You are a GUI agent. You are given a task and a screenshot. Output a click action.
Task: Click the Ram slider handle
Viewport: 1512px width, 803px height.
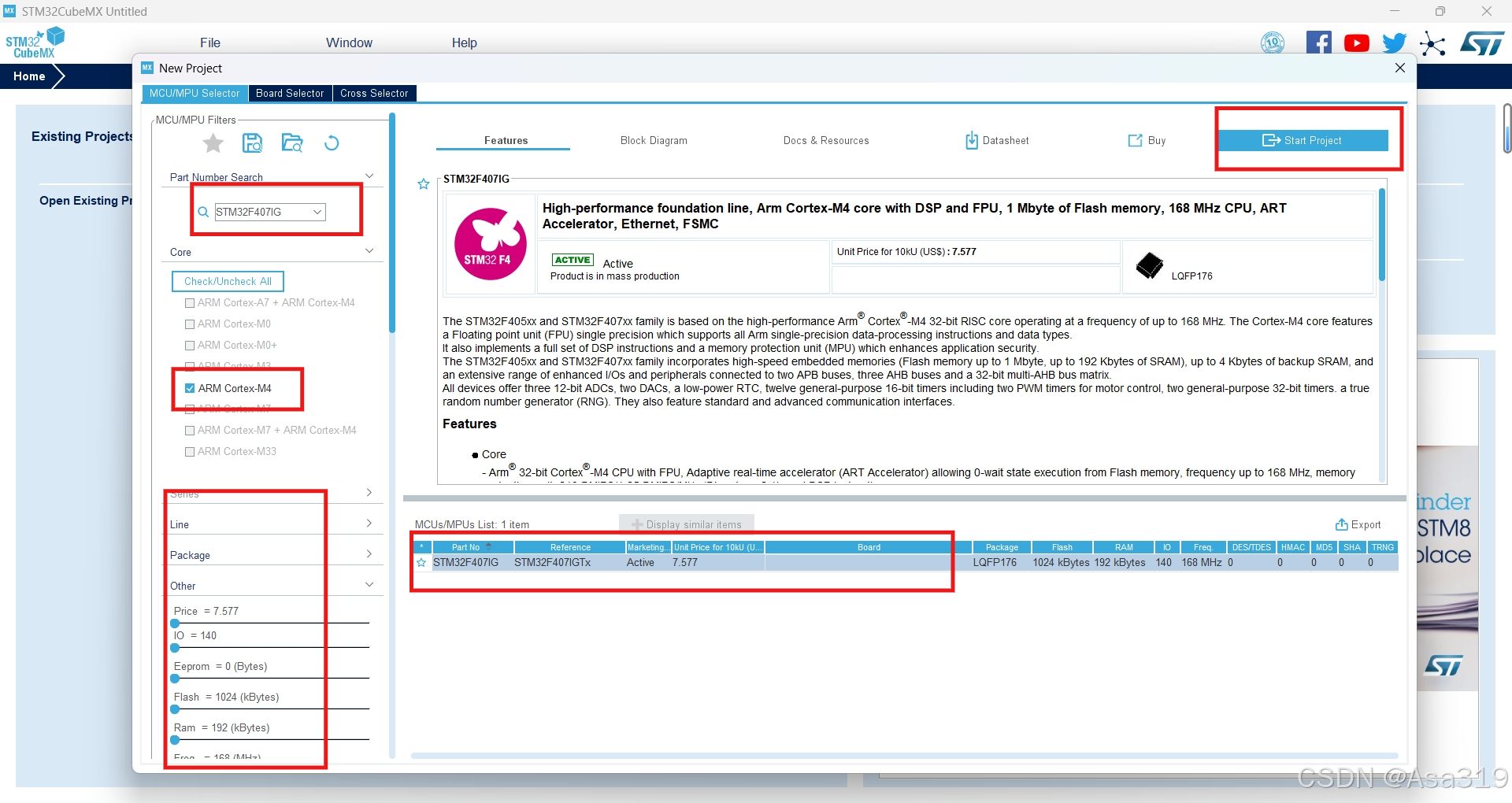tap(175, 740)
